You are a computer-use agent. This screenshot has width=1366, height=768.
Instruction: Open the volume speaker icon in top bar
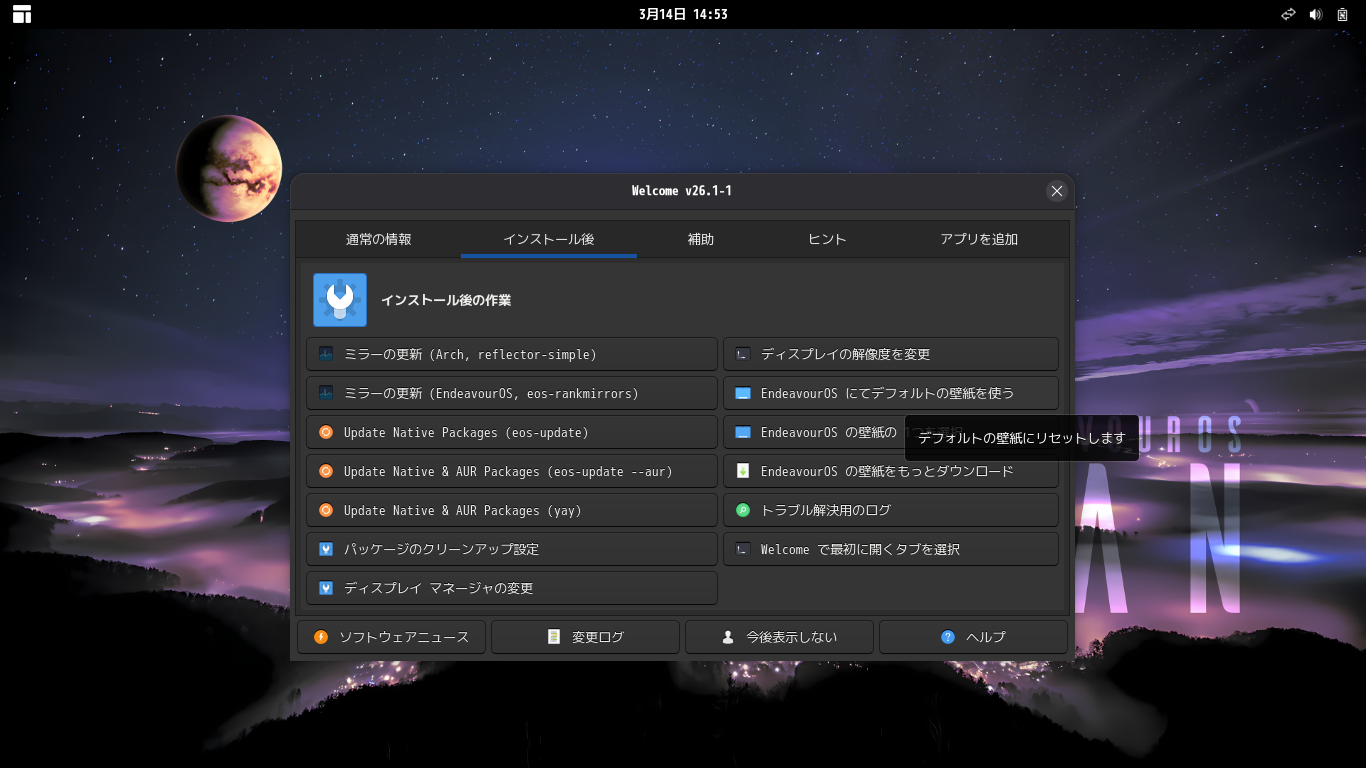[1315, 14]
